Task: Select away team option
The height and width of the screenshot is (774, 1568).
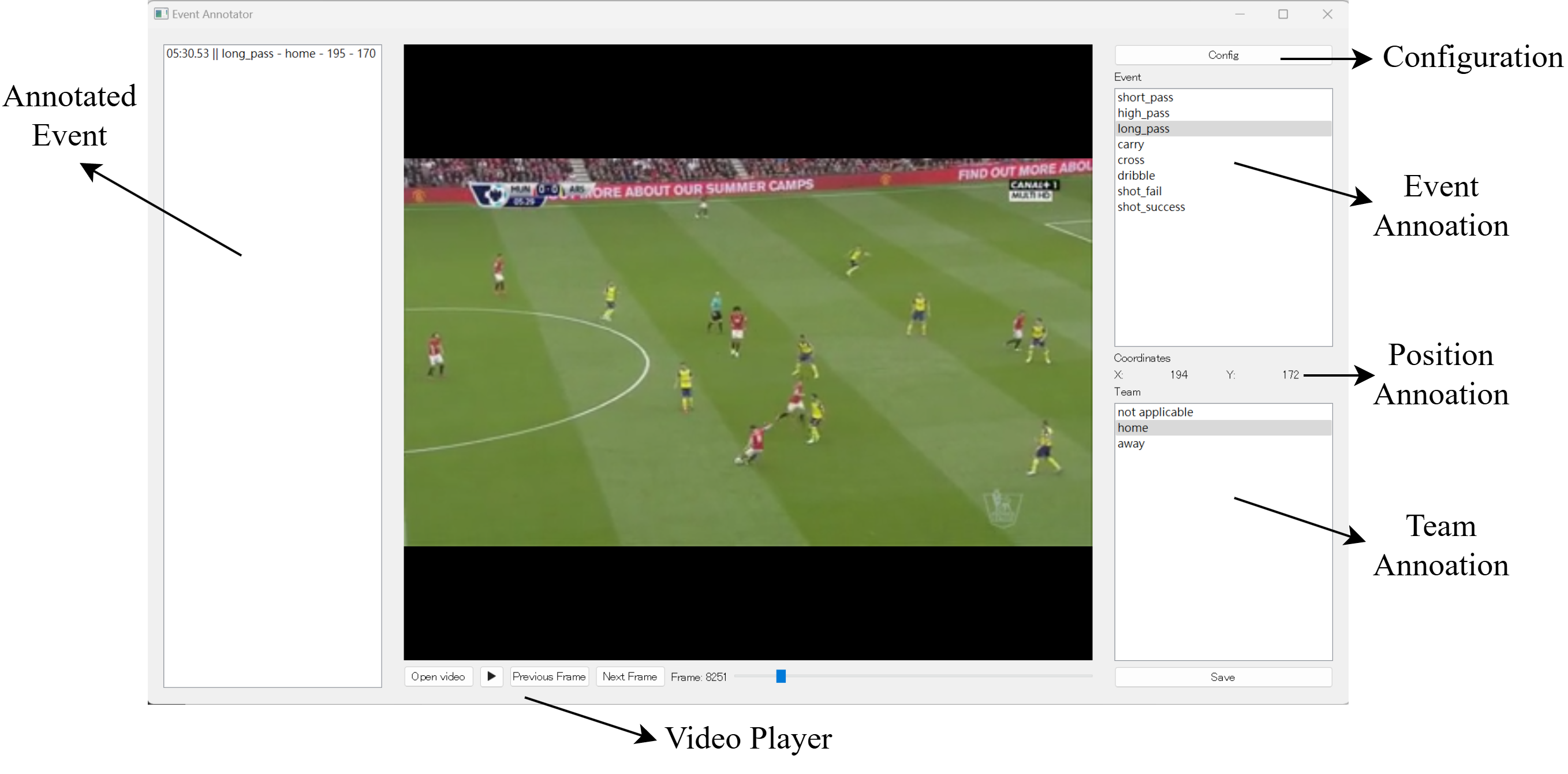Action: [x=1130, y=444]
